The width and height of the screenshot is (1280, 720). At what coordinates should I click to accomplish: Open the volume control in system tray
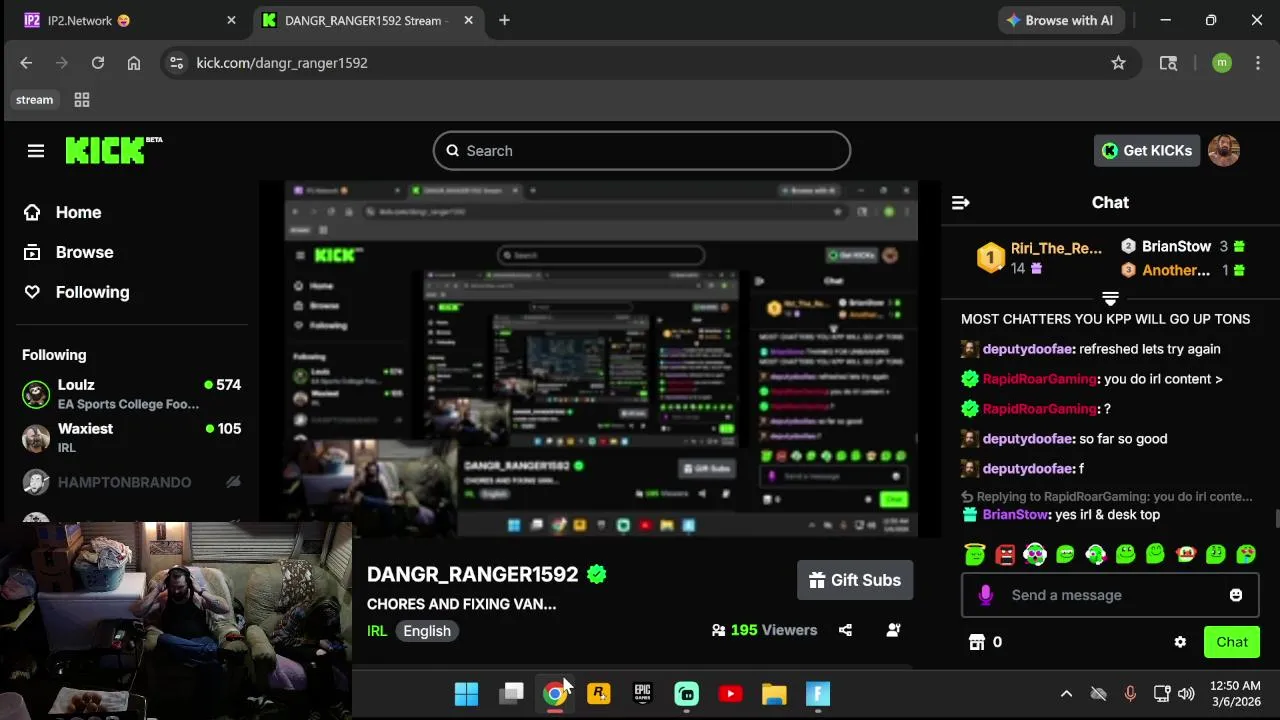(1186, 694)
